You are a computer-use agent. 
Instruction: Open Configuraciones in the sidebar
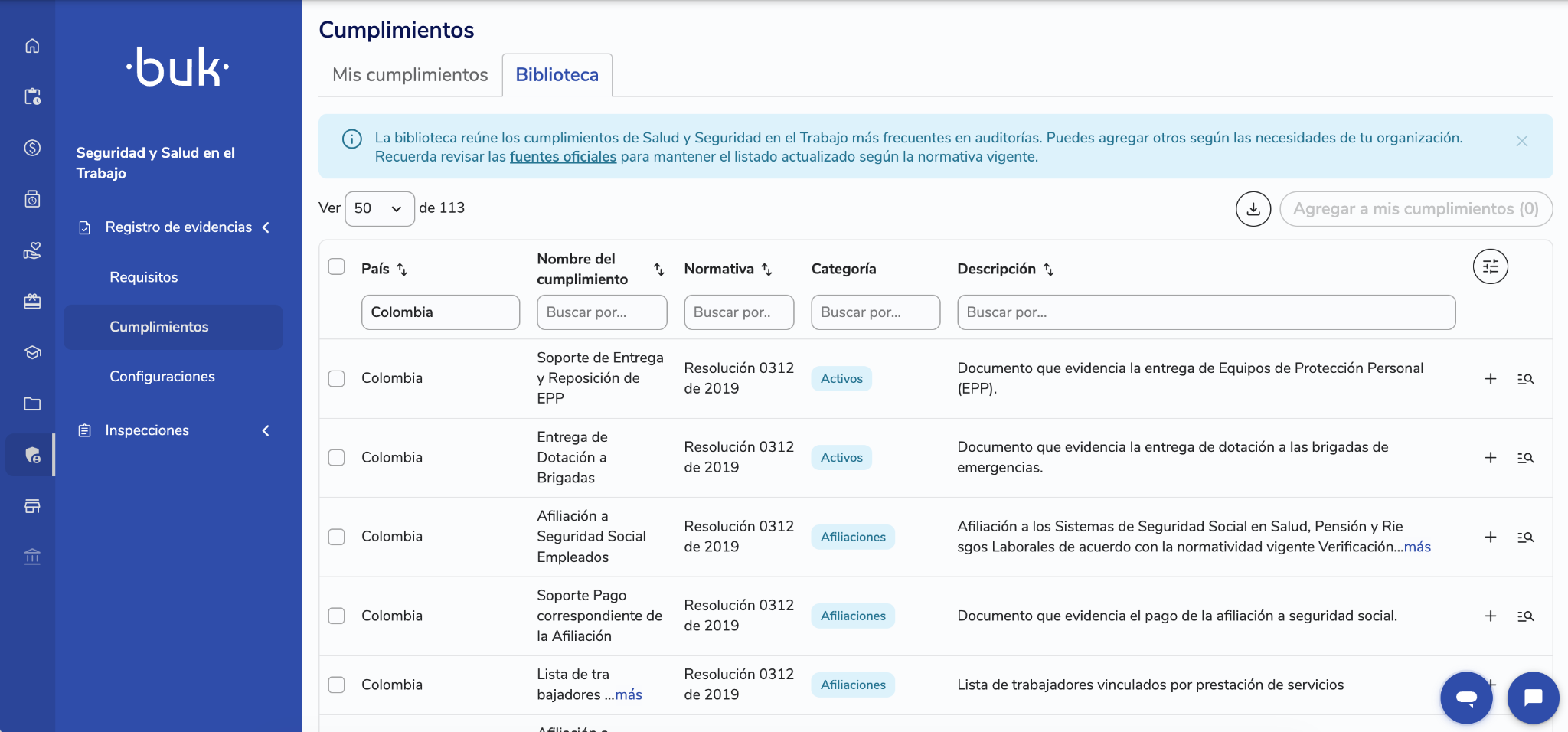(x=162, y=377)
